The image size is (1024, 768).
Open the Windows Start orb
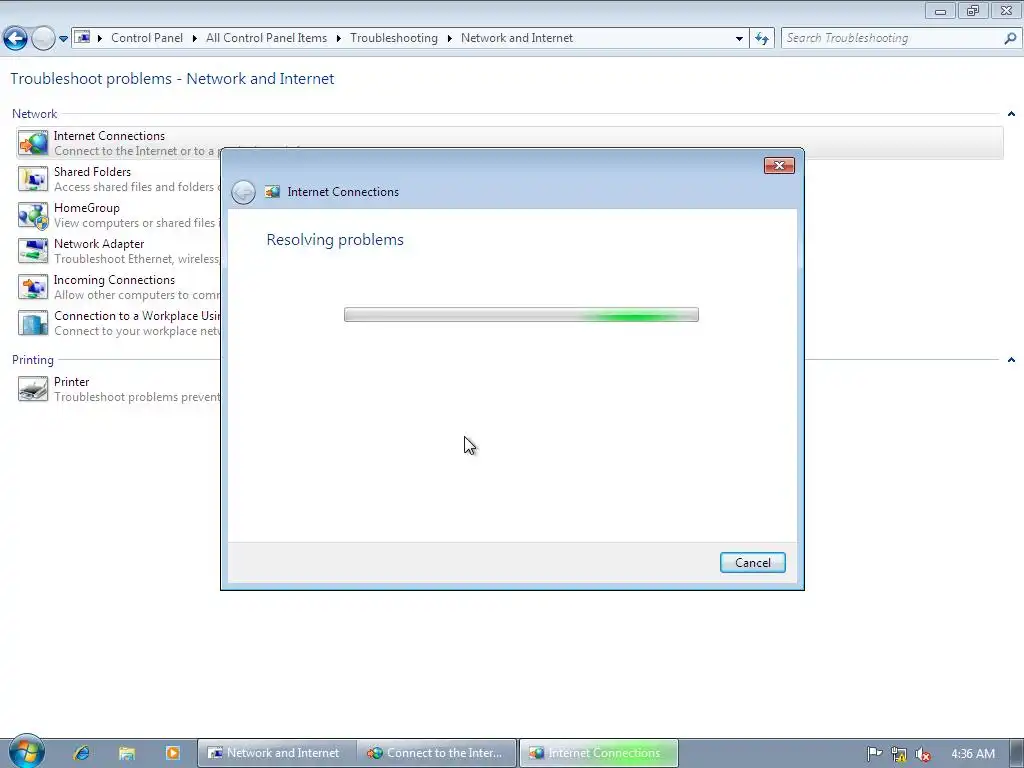click(x=26, y=751)
